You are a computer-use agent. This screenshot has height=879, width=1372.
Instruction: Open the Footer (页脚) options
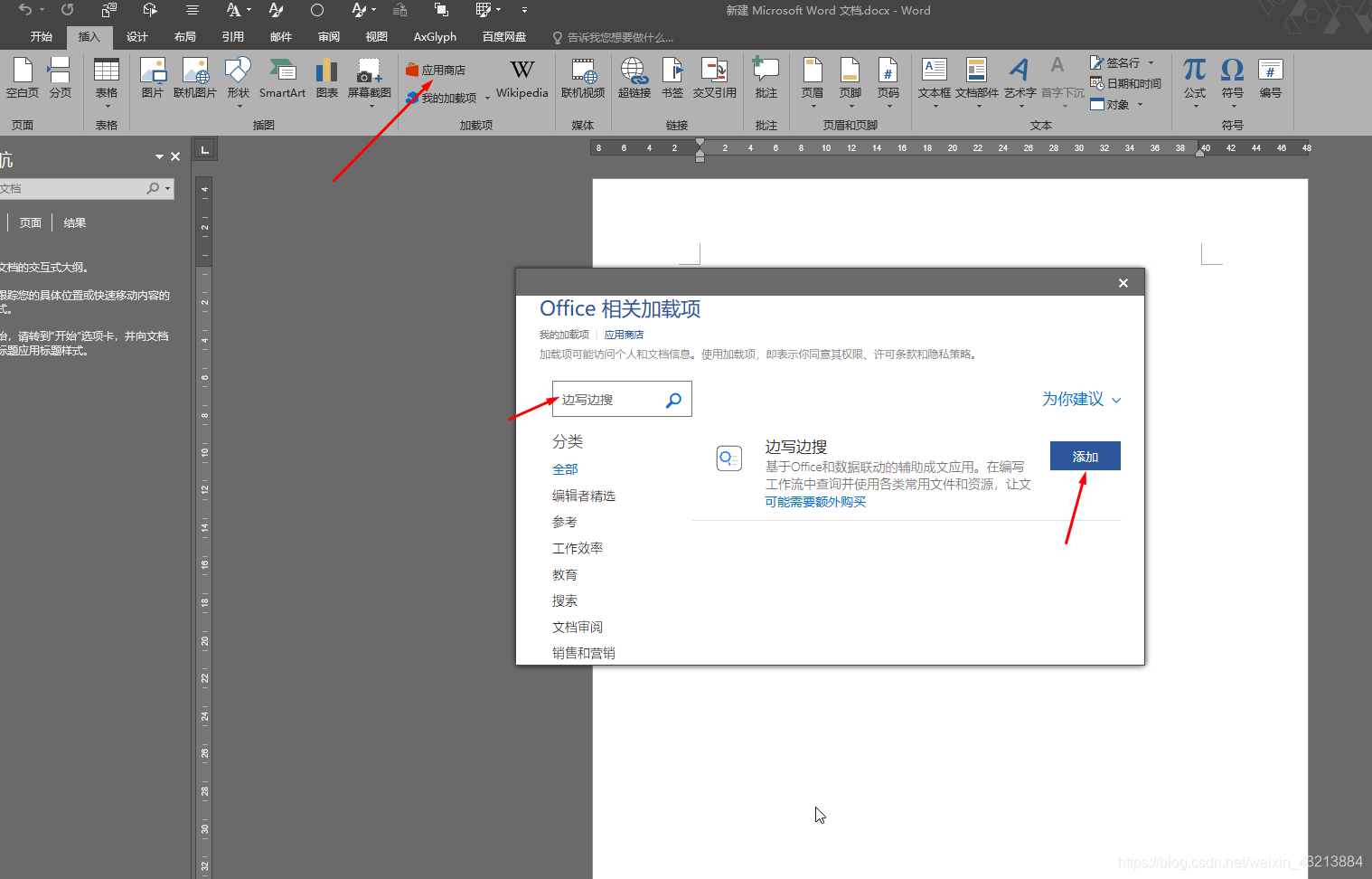[x=850, y=81]
